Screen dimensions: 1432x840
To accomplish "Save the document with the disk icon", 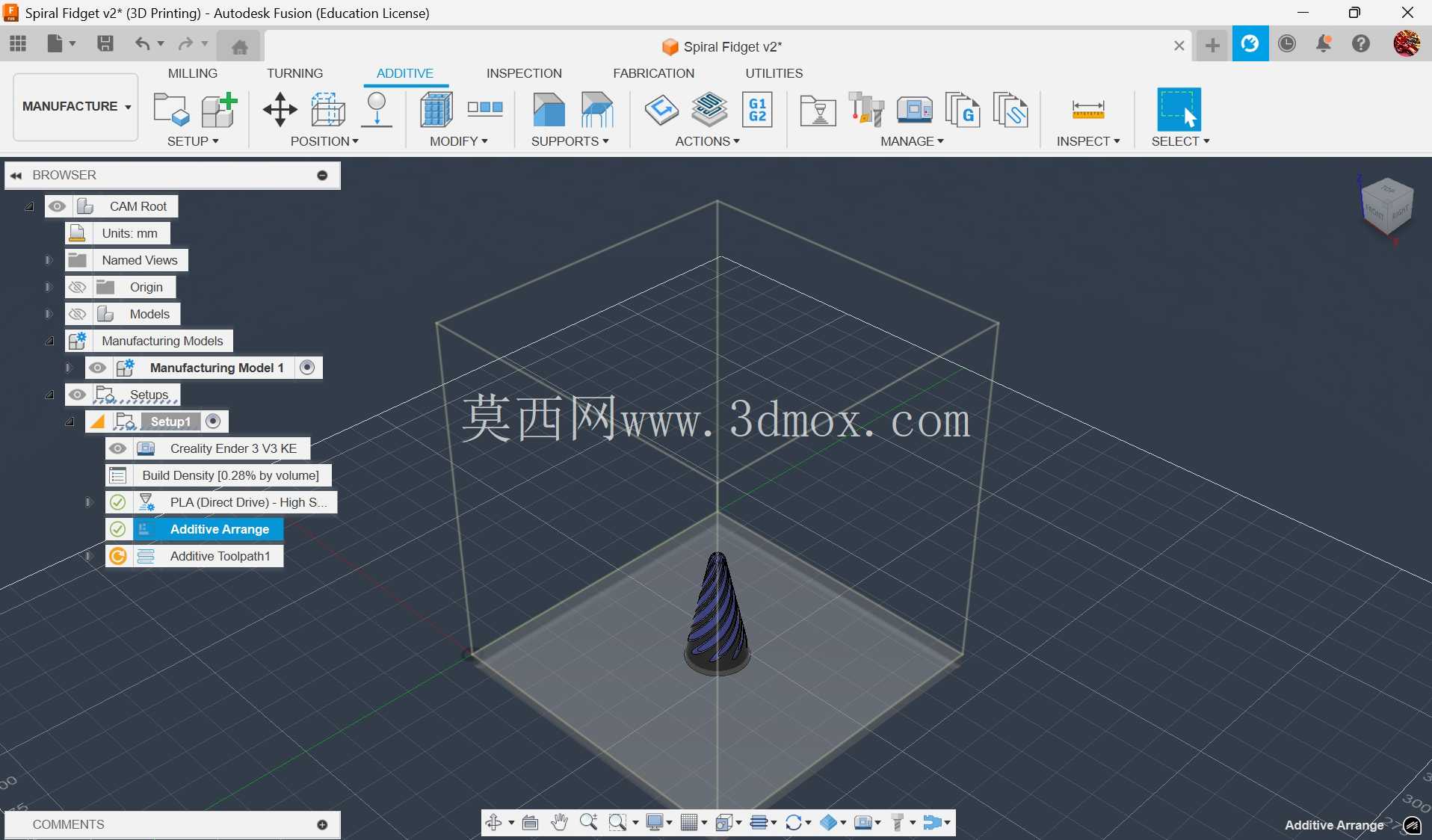I will pyautogui.click(x=105, y=44).
